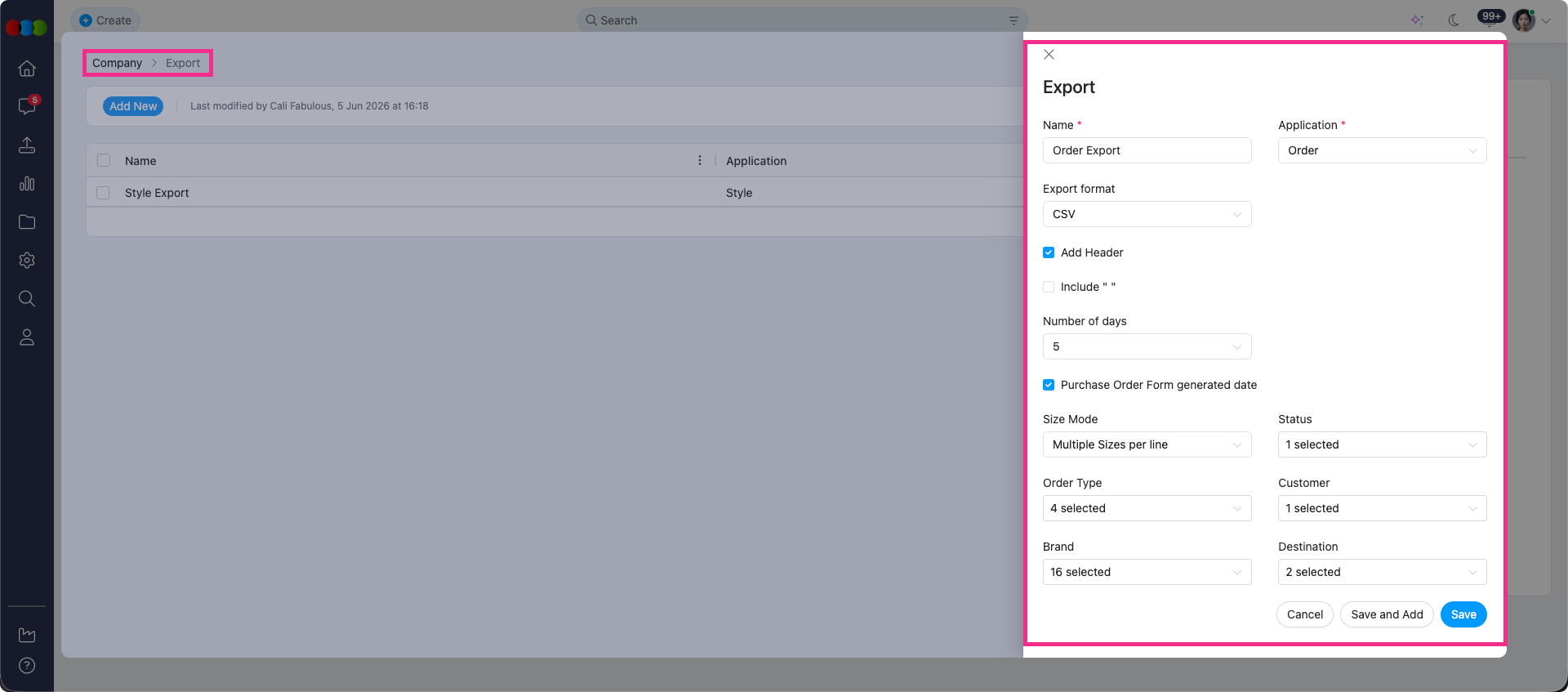The height and width of the screenshot is (692, 1568).
Task: Click the Create button in top bar
Action: (105, 20)
